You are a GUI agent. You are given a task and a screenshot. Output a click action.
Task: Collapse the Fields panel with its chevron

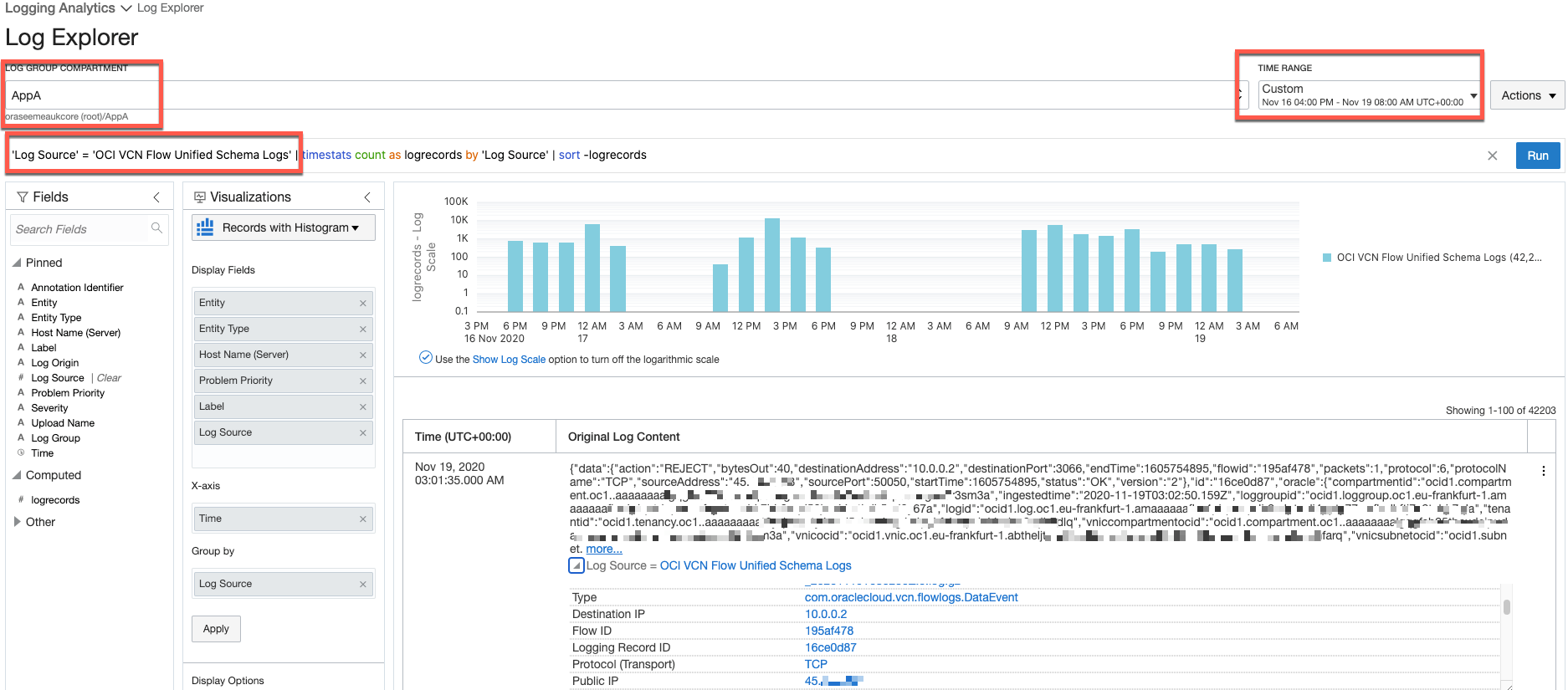click(x=156, y=197)
